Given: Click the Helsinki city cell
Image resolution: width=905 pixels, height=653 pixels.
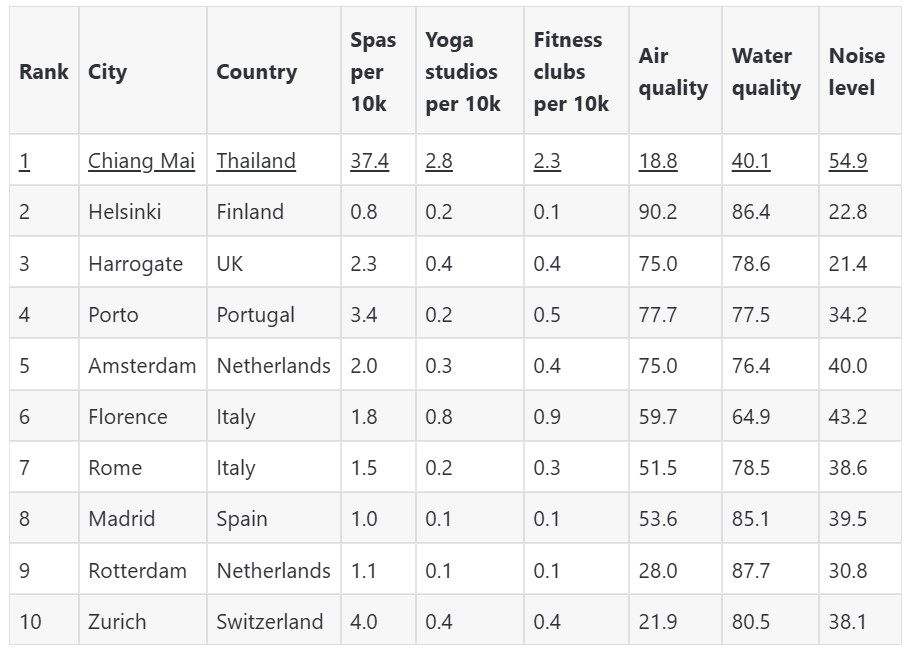Looking at the screenshot, I should click(124, 212).
